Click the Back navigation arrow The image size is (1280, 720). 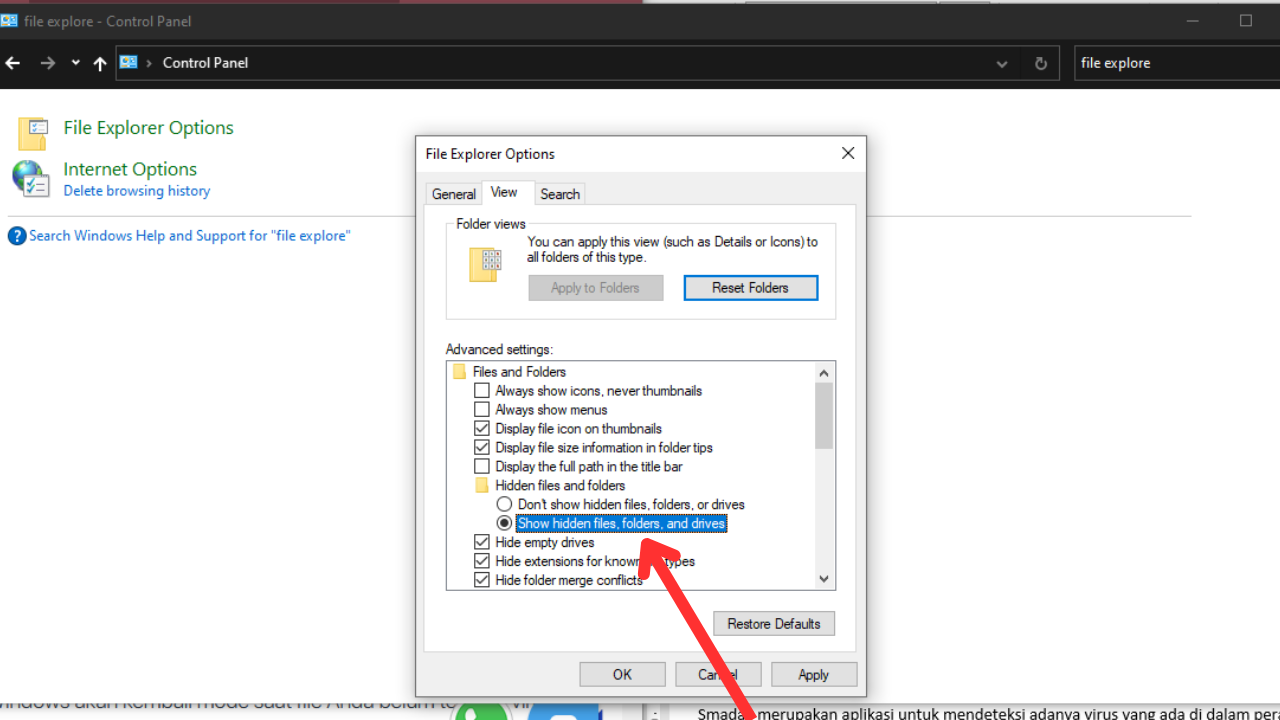(x=13, y=63)
